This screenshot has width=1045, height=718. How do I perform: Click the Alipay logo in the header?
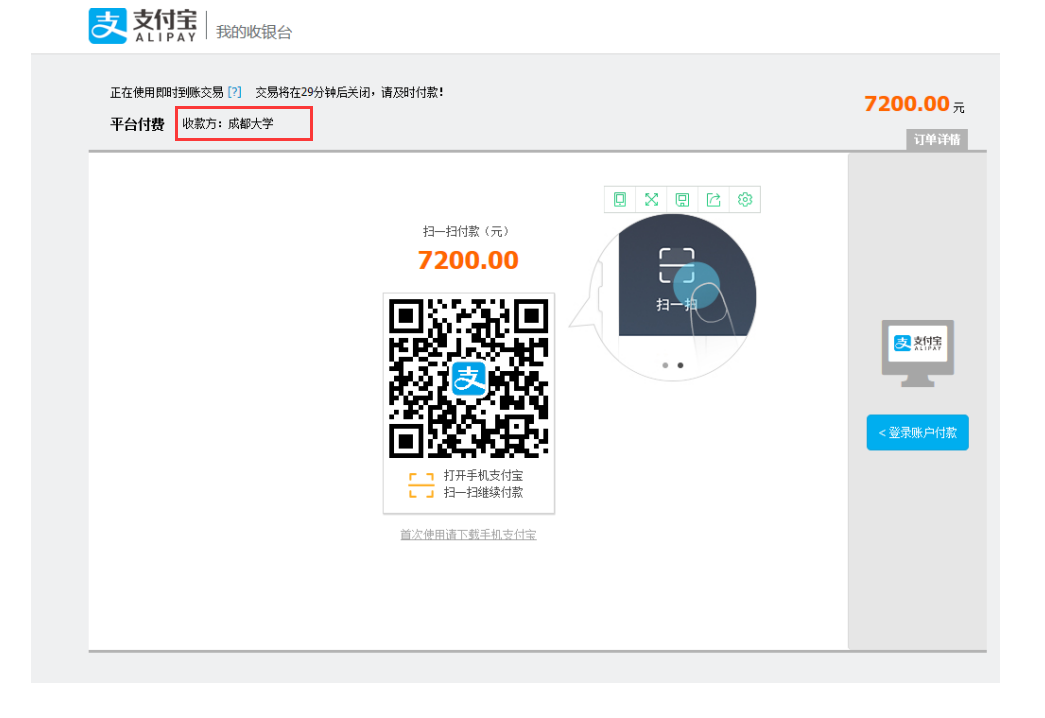143,26
